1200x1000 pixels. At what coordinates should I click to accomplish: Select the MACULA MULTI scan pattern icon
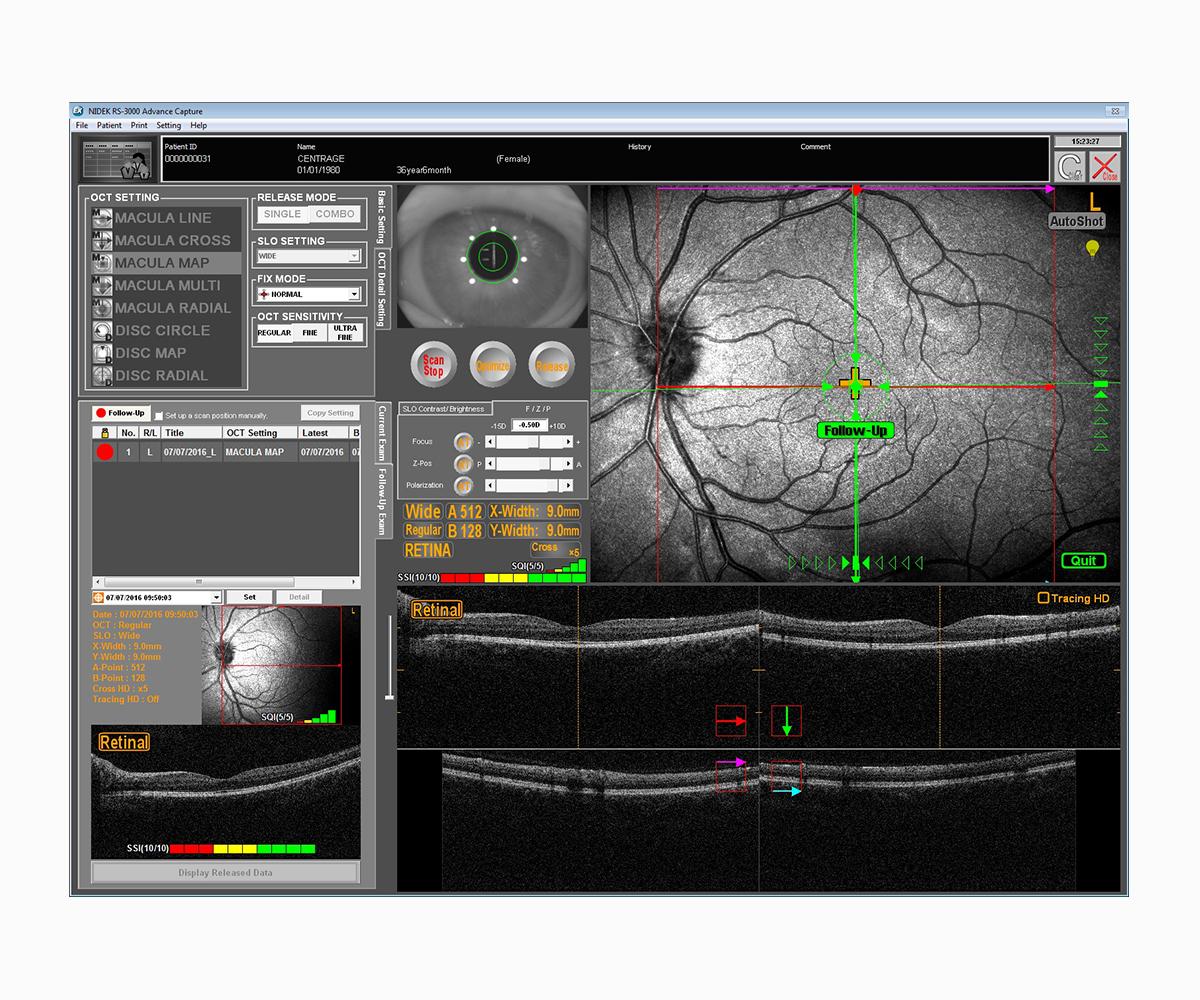point(101,285)
